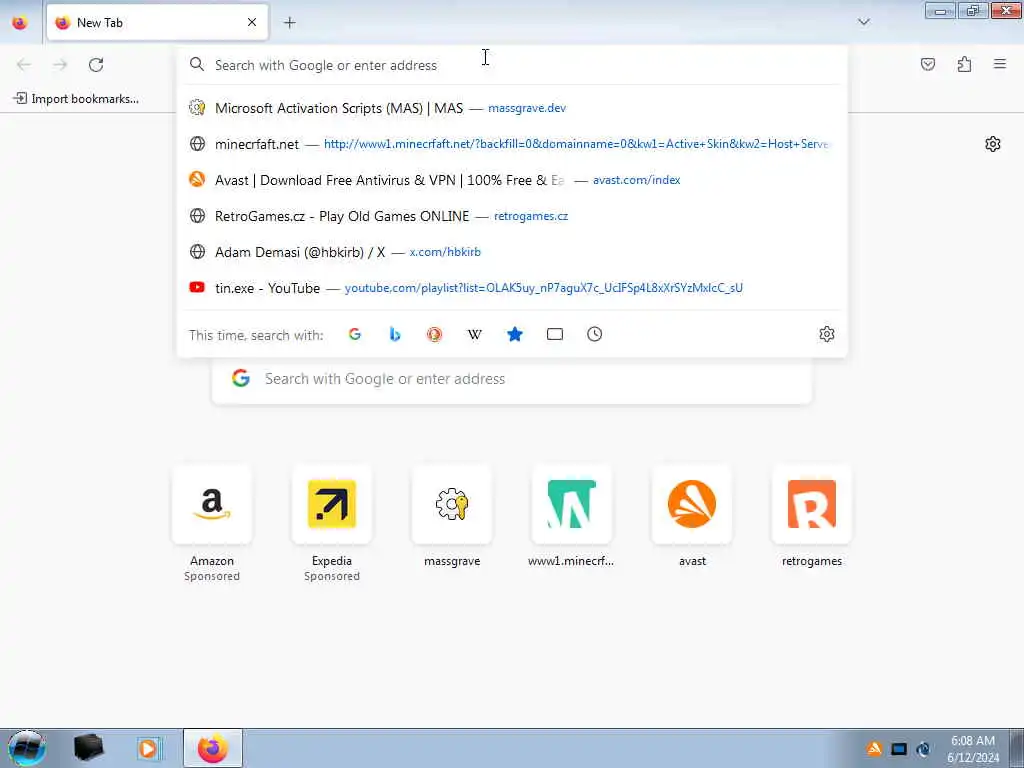Search history with the clock icon
Screen dimensions: 1024x768
tap(594, 334)
